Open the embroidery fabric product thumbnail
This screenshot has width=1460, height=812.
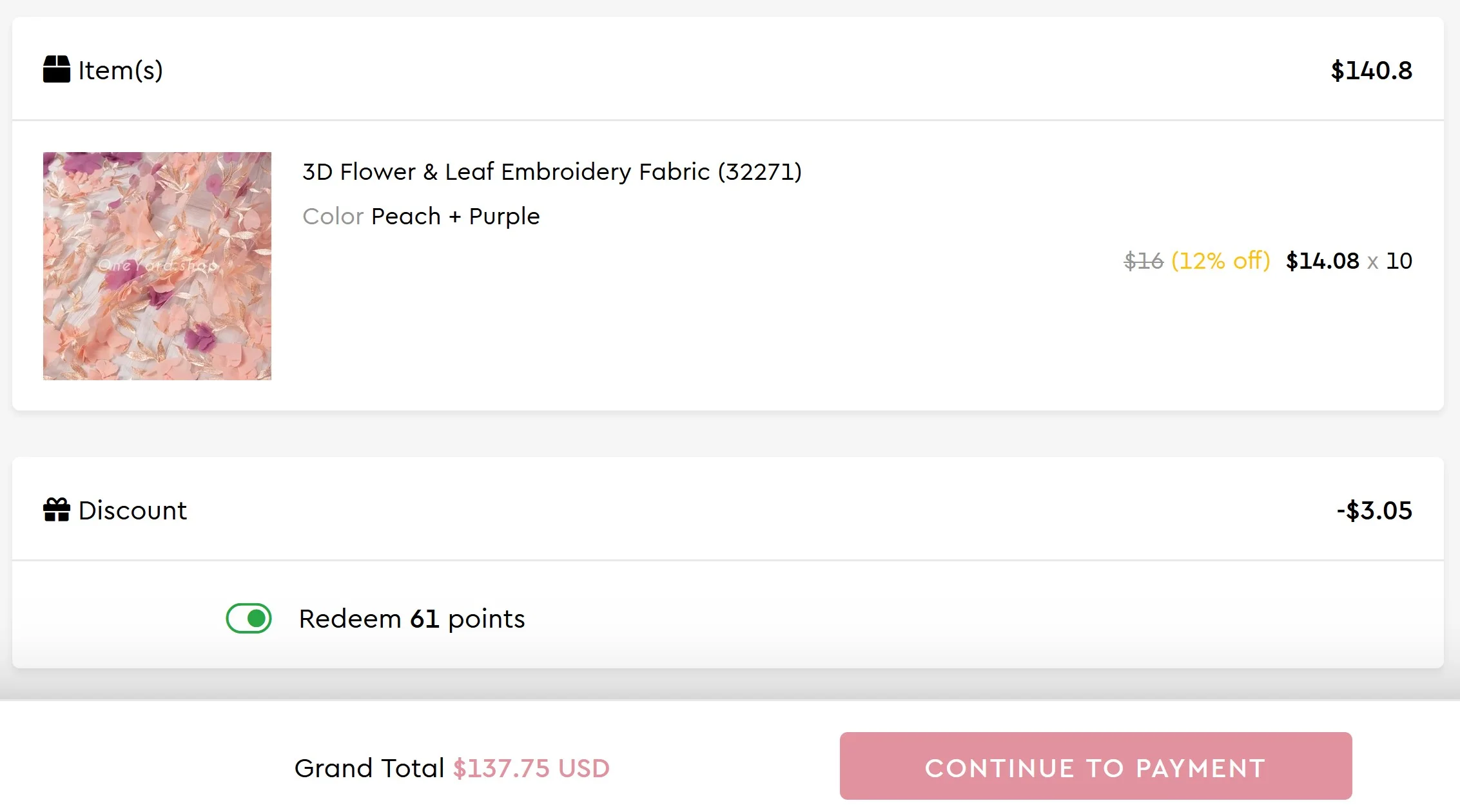pos(157,266)
